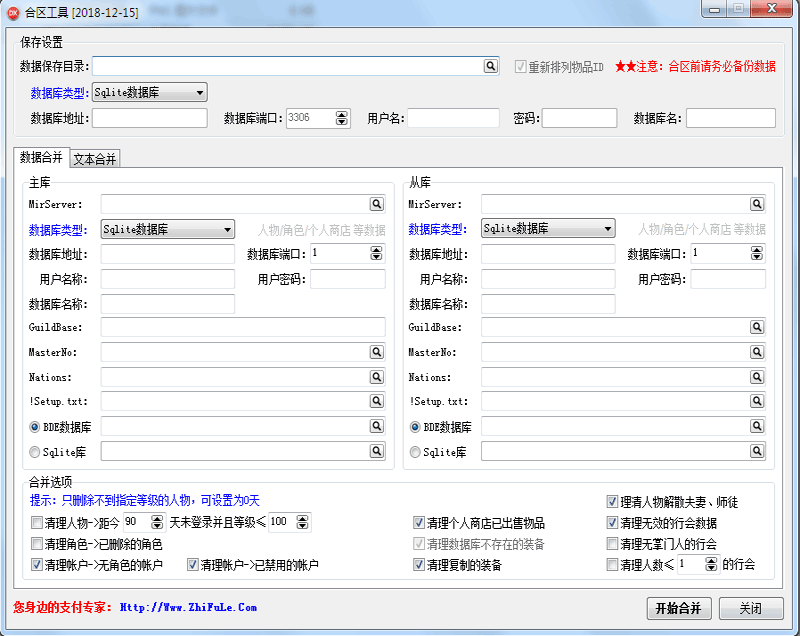Screen dimensions: 800x636
Task: Browse for the 从库 Sqlite库 file
Action: click(x=757, y=451)
